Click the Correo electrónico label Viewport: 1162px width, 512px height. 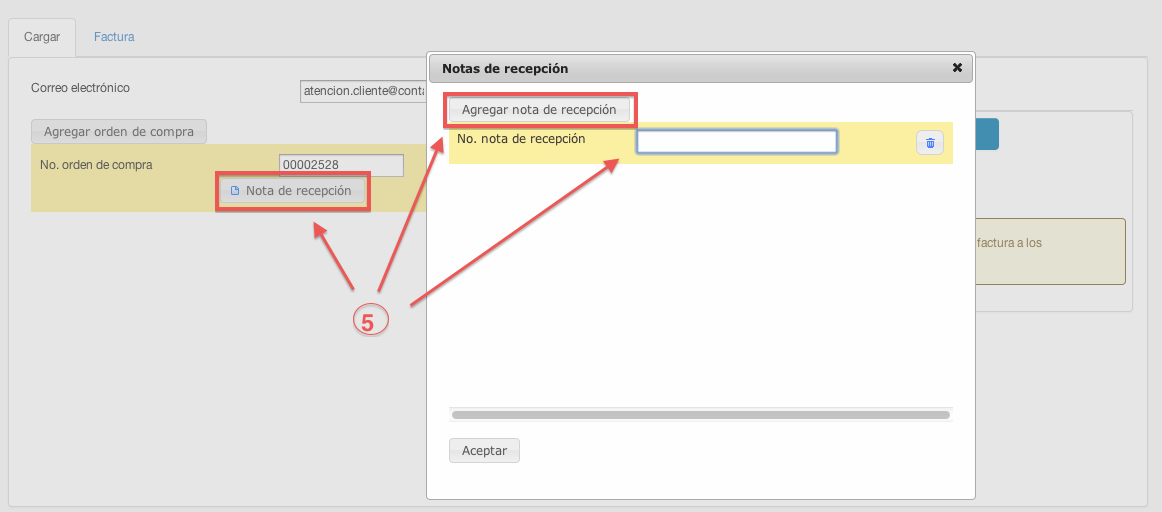point(80,88)
